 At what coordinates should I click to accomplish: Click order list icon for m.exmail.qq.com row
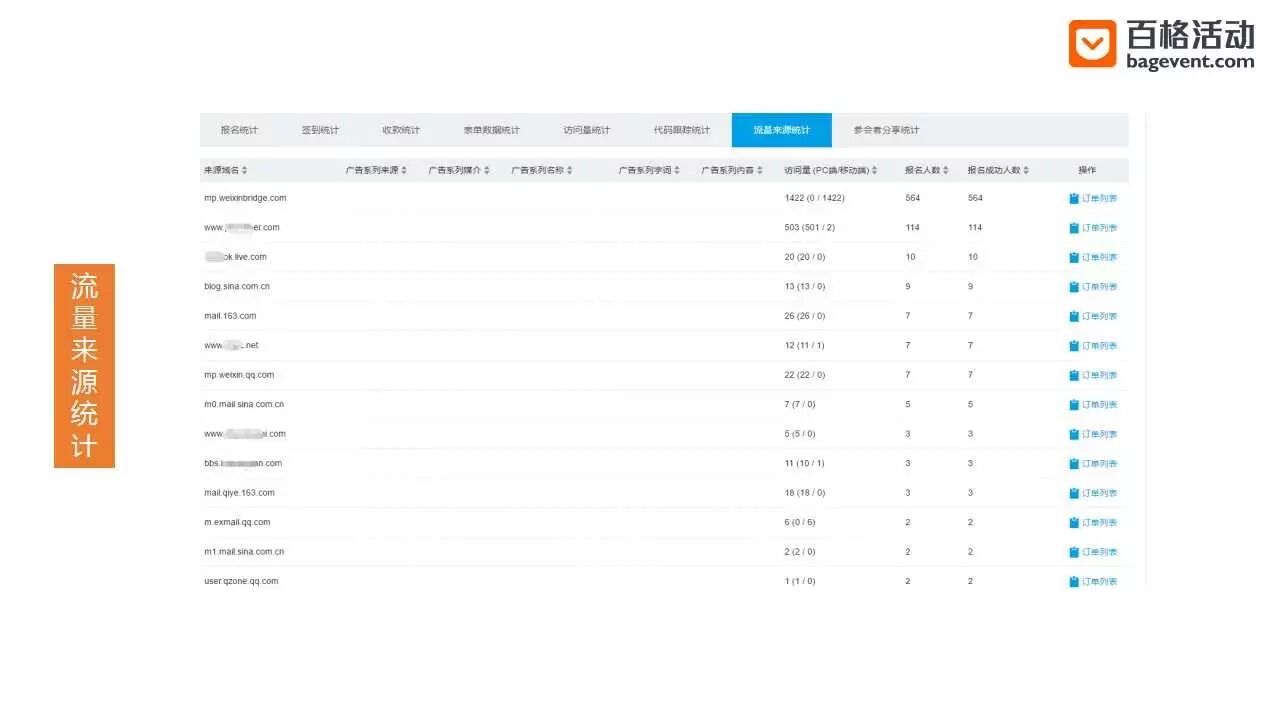1074,522
